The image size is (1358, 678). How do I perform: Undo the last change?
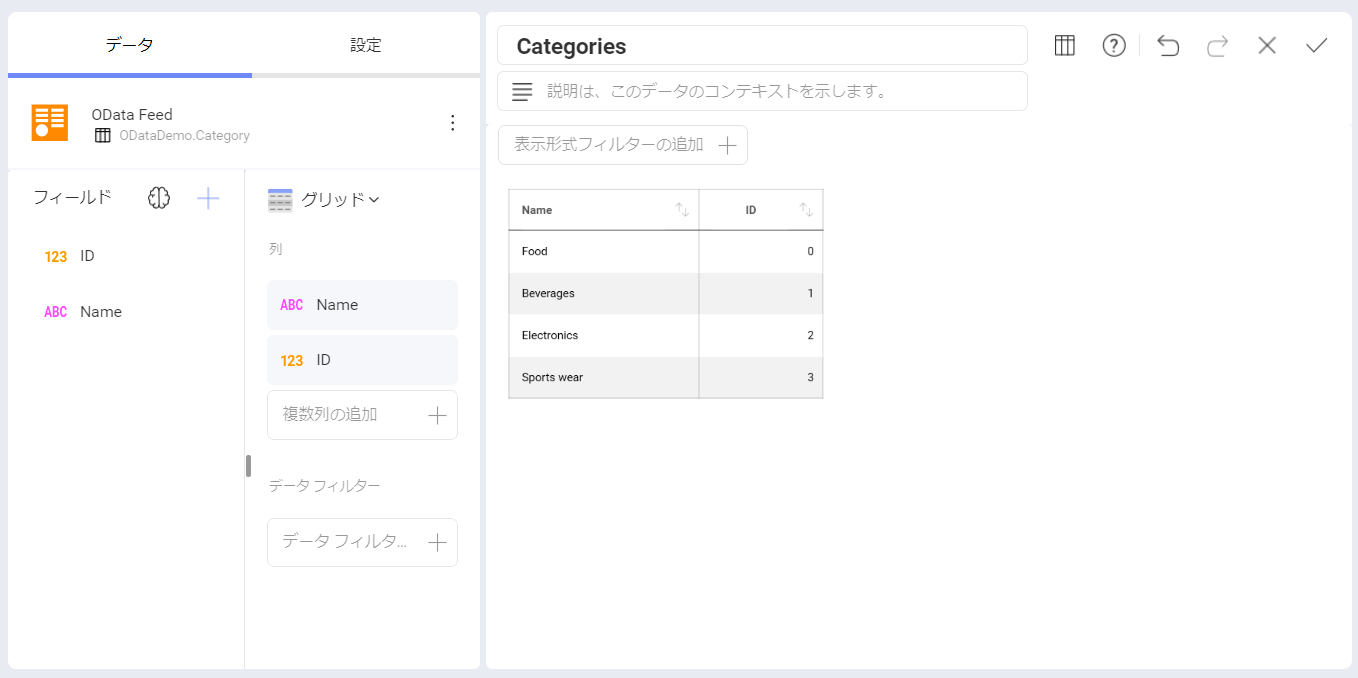click(1168, 45)
